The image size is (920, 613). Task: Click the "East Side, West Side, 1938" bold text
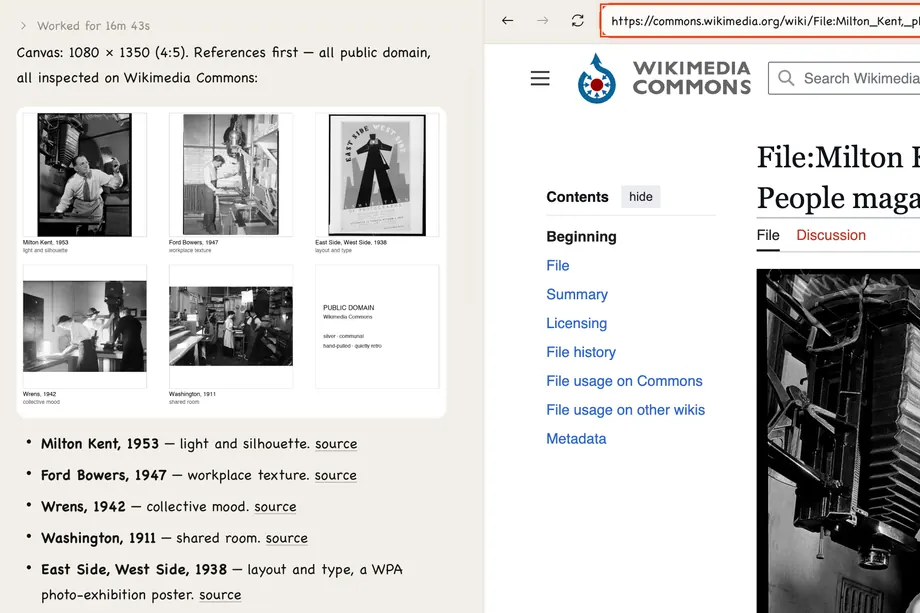pyautogui.click(x=134, y=570)
